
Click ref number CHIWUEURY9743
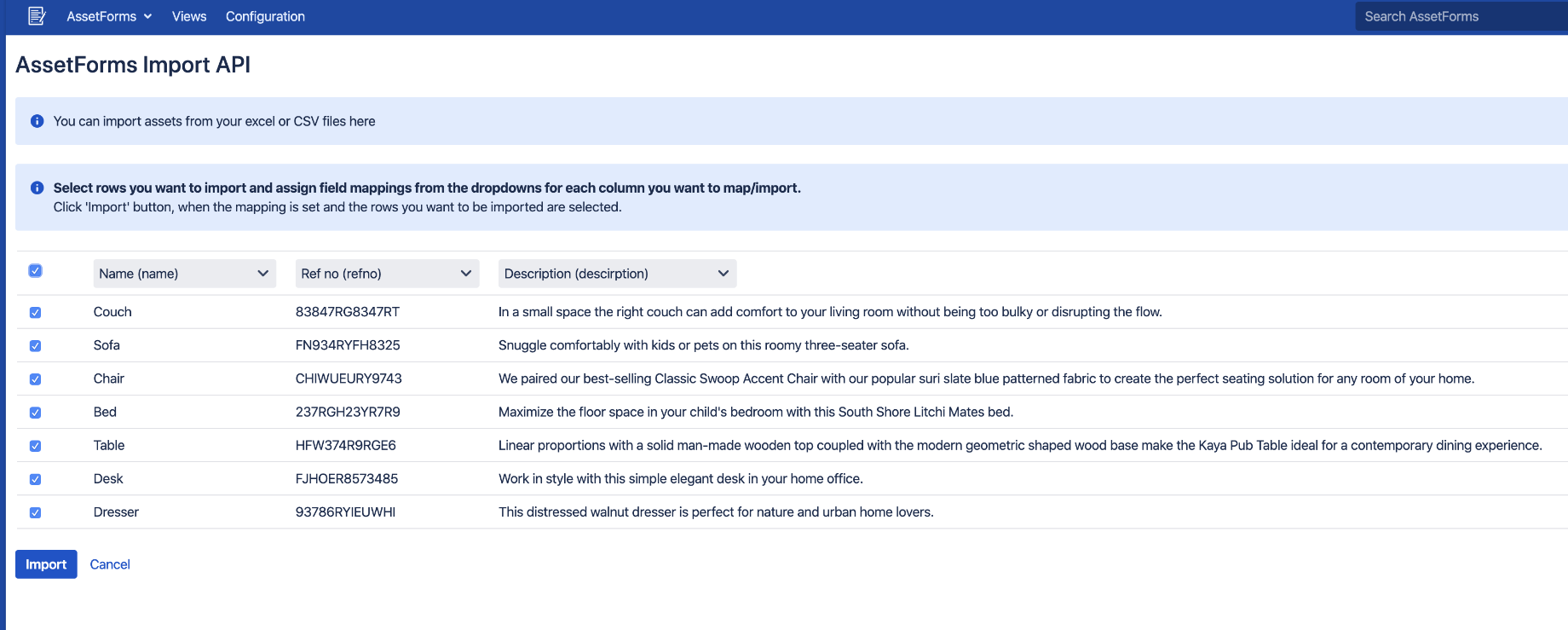click(x=349, y=379)
